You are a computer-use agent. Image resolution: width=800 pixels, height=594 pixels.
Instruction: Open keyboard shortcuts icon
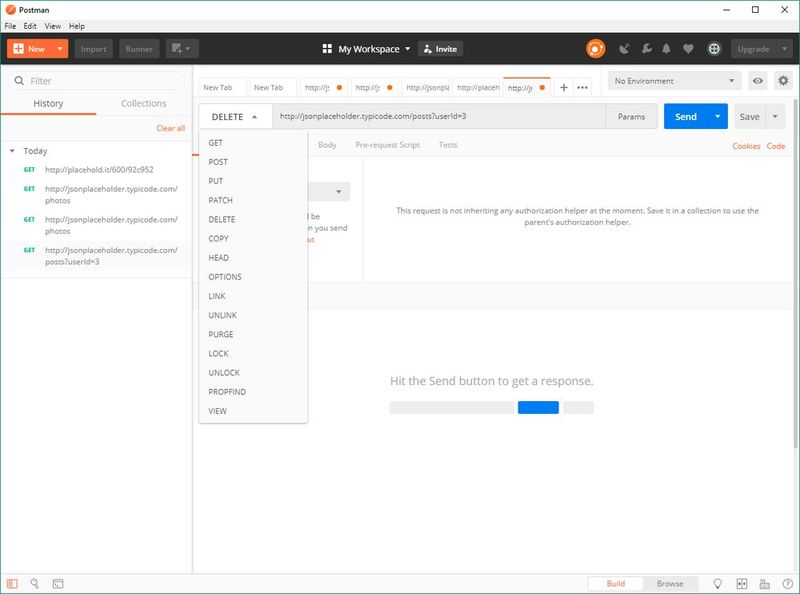point(764,583)
